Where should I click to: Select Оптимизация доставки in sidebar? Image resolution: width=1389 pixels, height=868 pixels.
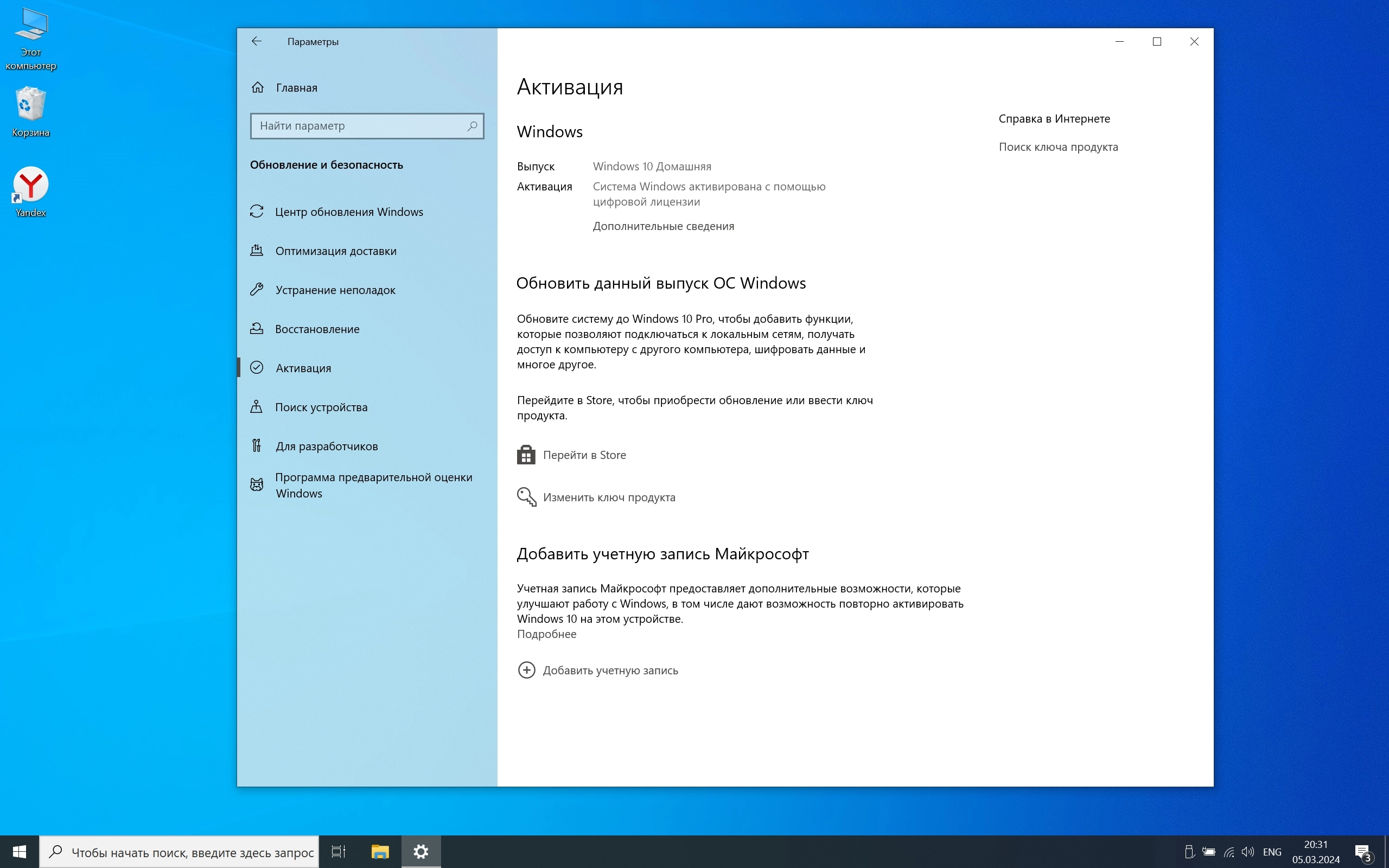[x=335, y=251]
